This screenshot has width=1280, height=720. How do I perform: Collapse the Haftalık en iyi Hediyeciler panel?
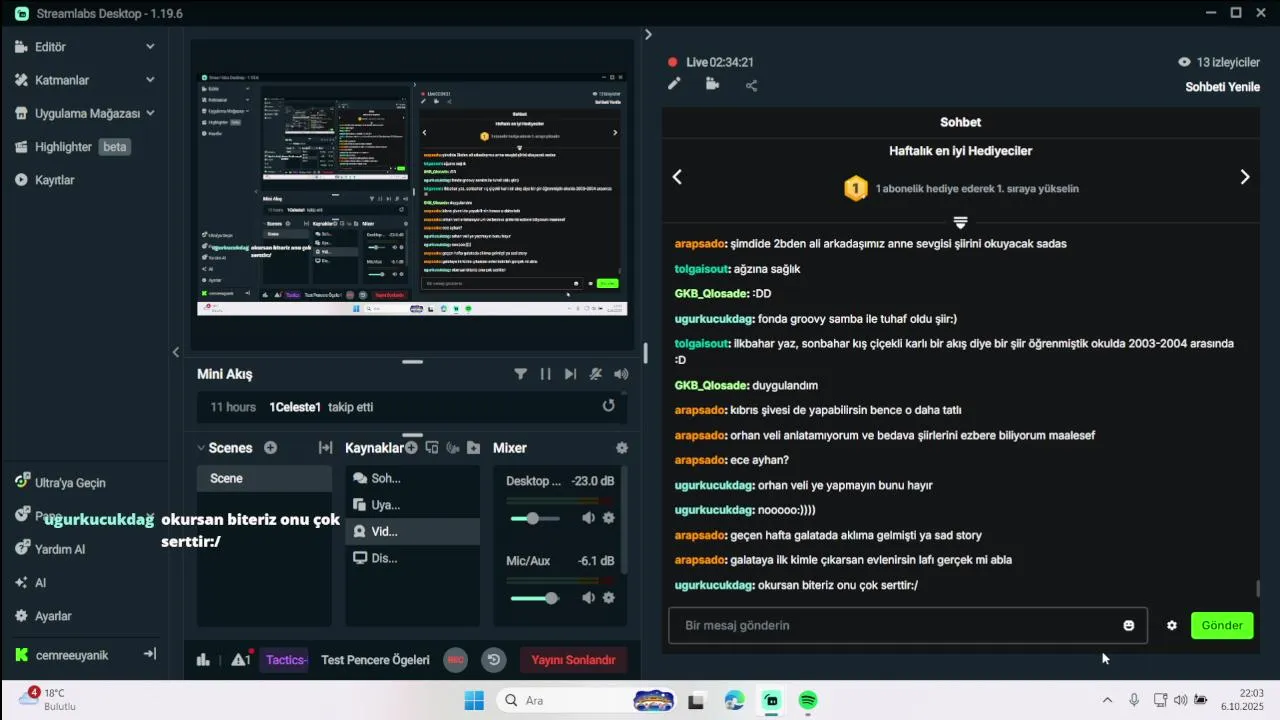pos(960,222)
